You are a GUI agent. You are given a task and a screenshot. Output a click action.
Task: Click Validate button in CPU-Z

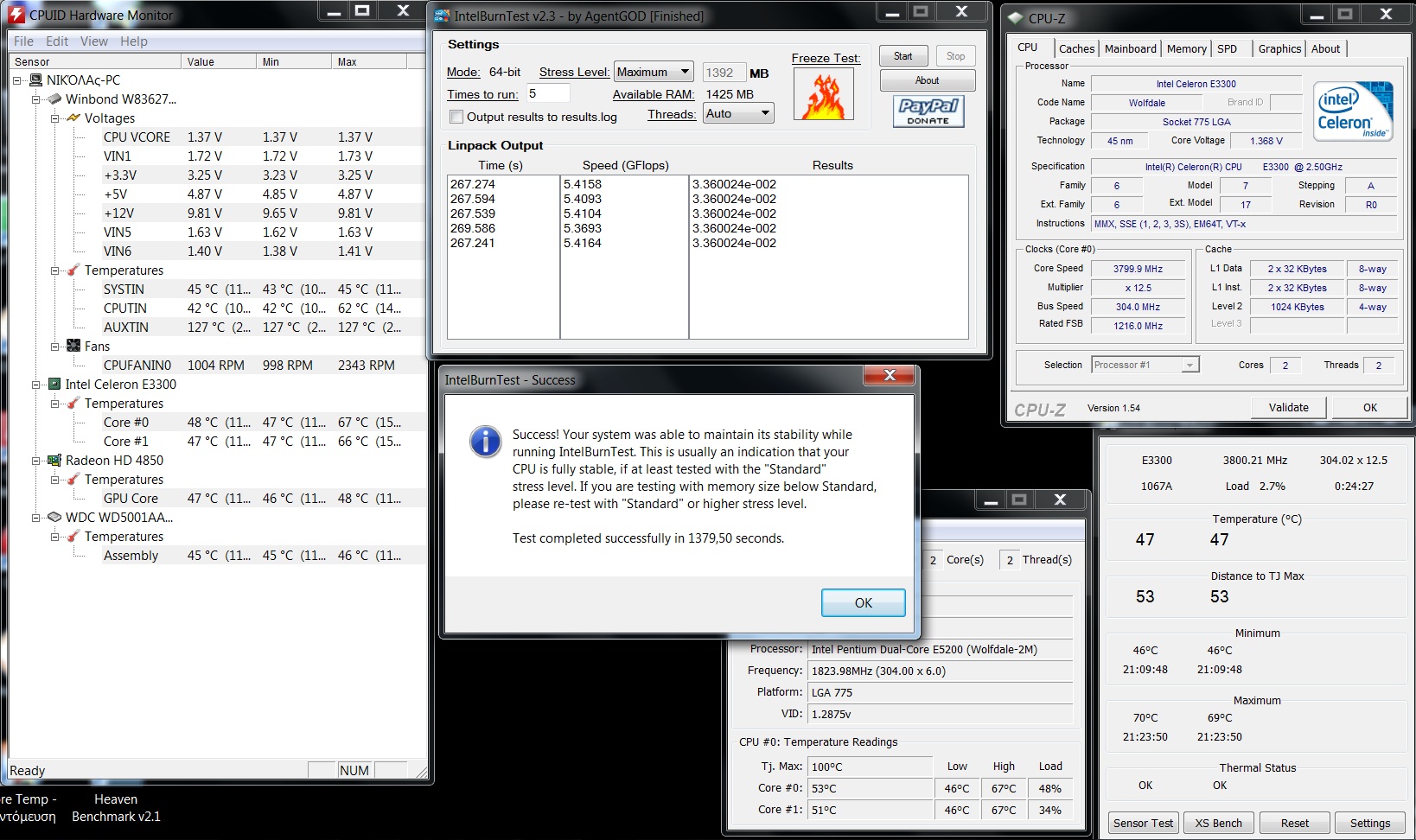(x=1289, y=407)
